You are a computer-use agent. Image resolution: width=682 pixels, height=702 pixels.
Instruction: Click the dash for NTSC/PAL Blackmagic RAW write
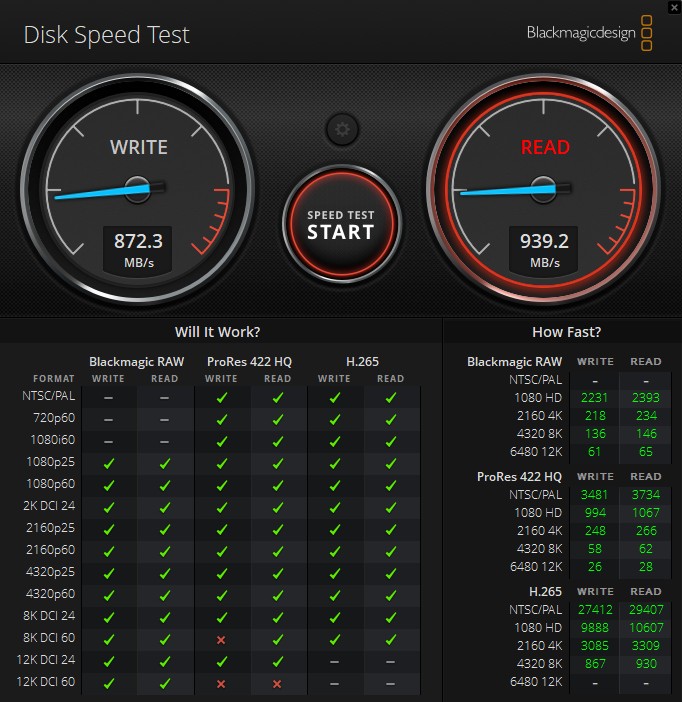[108, 398]
